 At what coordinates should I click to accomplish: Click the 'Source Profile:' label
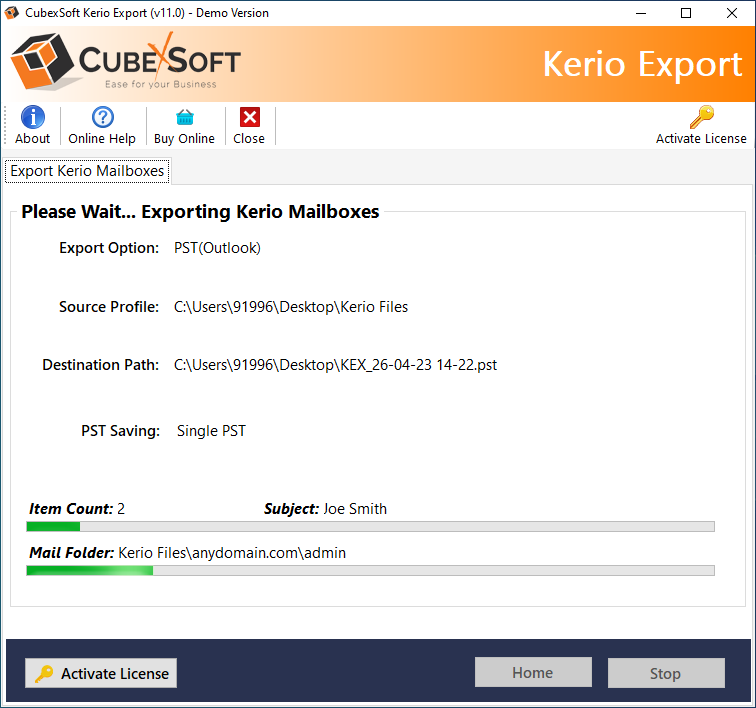click(109, 307)
